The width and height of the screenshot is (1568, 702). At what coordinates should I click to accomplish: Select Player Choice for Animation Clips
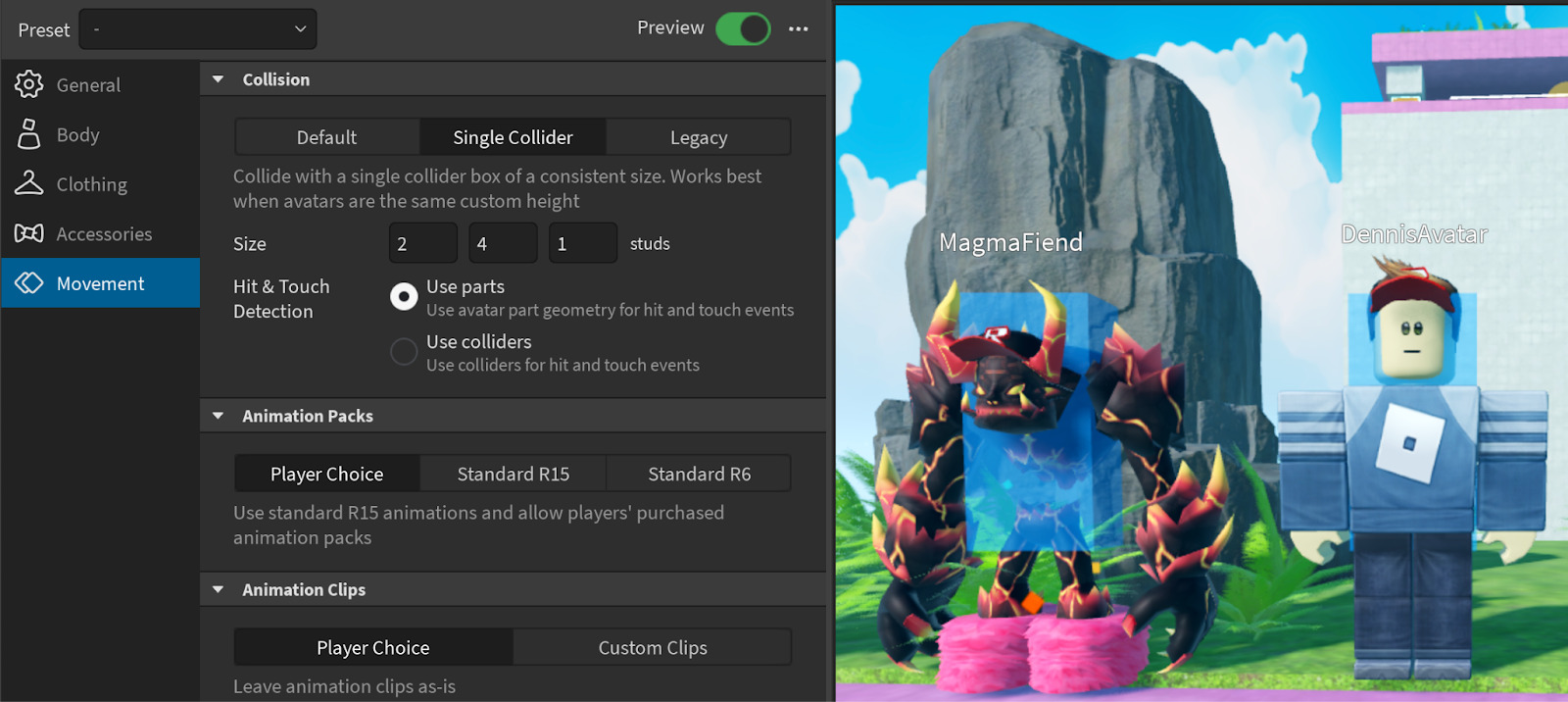(x=373, y=647)
